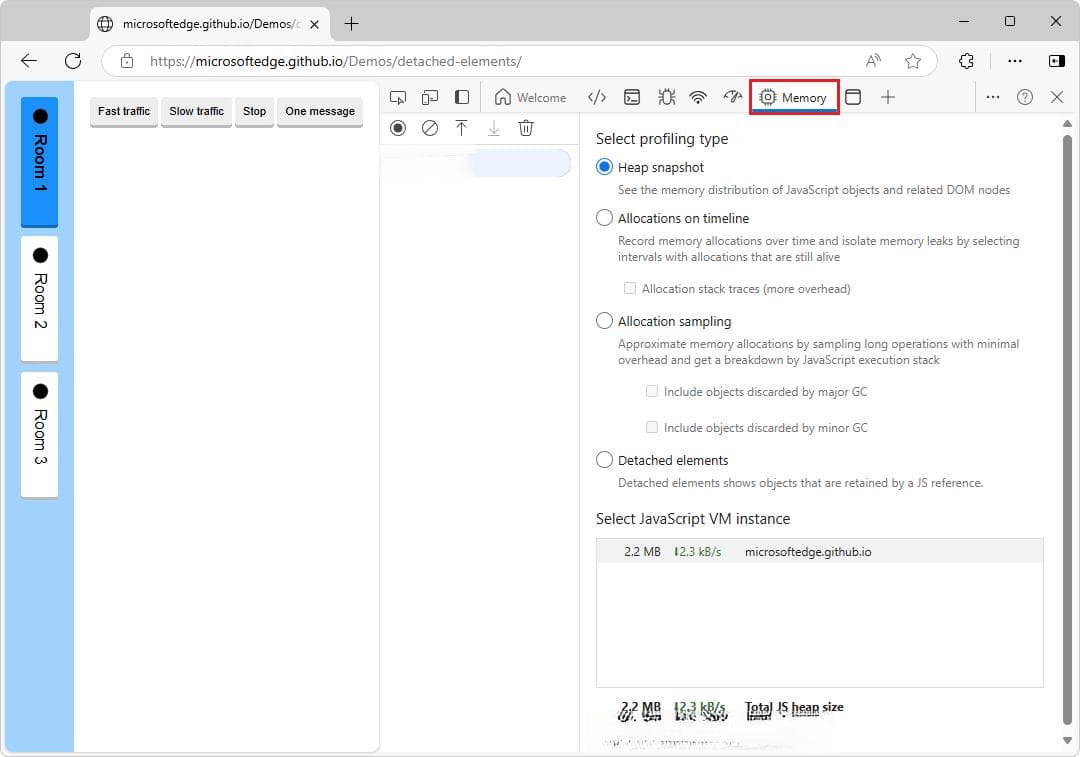Open DevTools help question icon
This screenshot has height=757, width=1080.
tap(1025, 97)
